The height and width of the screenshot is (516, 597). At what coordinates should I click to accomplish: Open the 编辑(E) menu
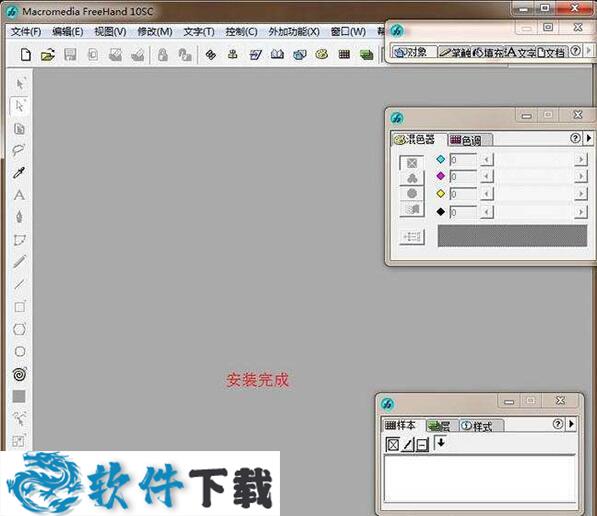(x=68, y=32)
